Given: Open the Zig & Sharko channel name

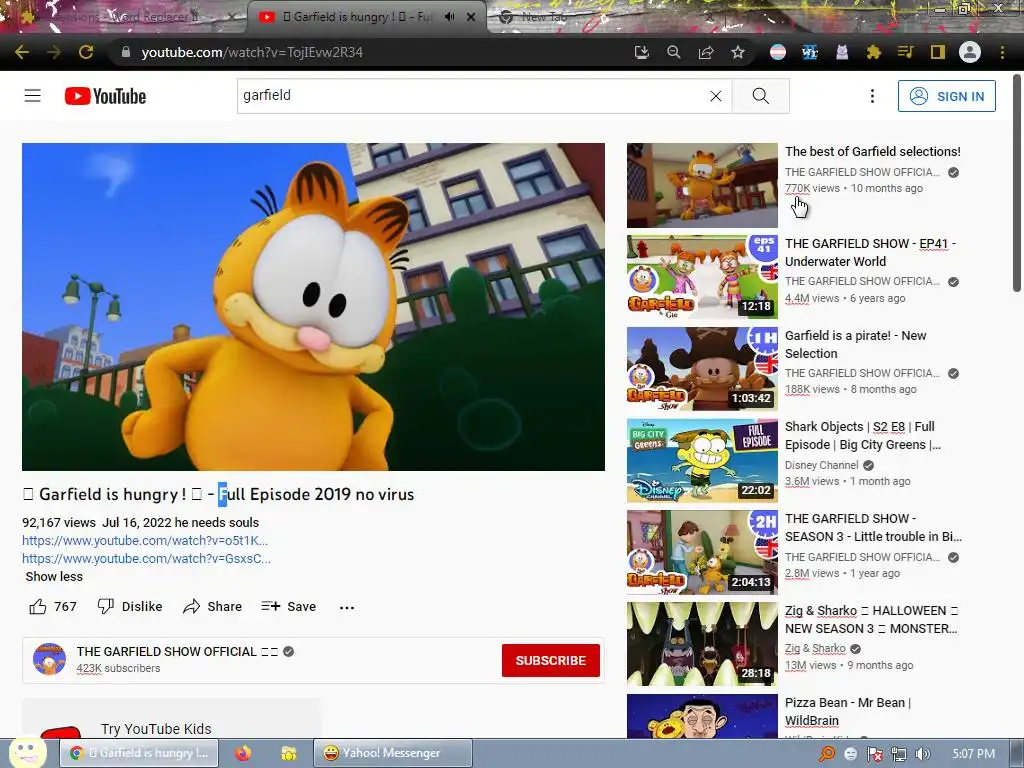Looking at the screenshot, I should (815, 648).
